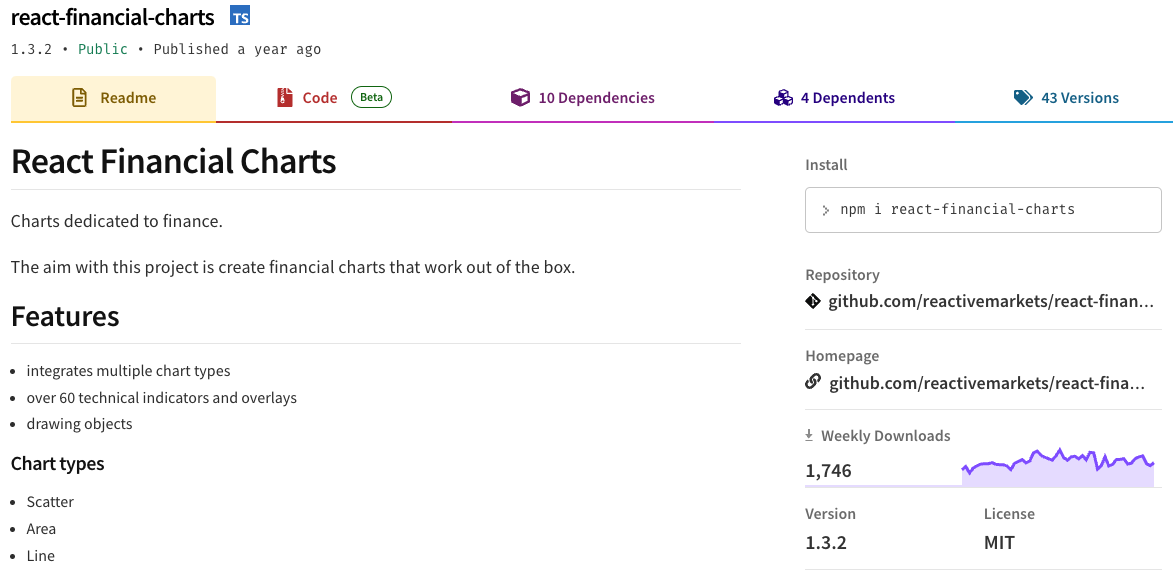Viewport: 1173px width, 573px height.
Task: Open the 43 Versions tab
Action: click(x=1066, y=98)
